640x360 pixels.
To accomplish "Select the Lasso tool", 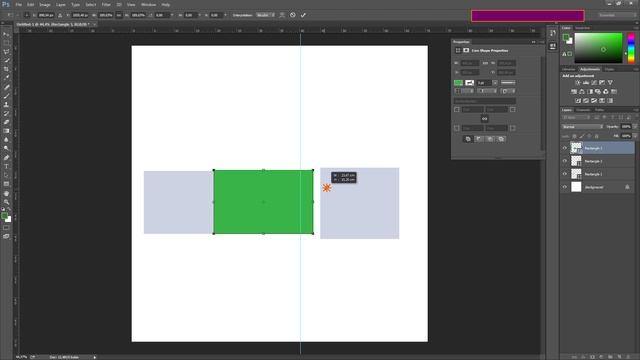I will 6,52.
